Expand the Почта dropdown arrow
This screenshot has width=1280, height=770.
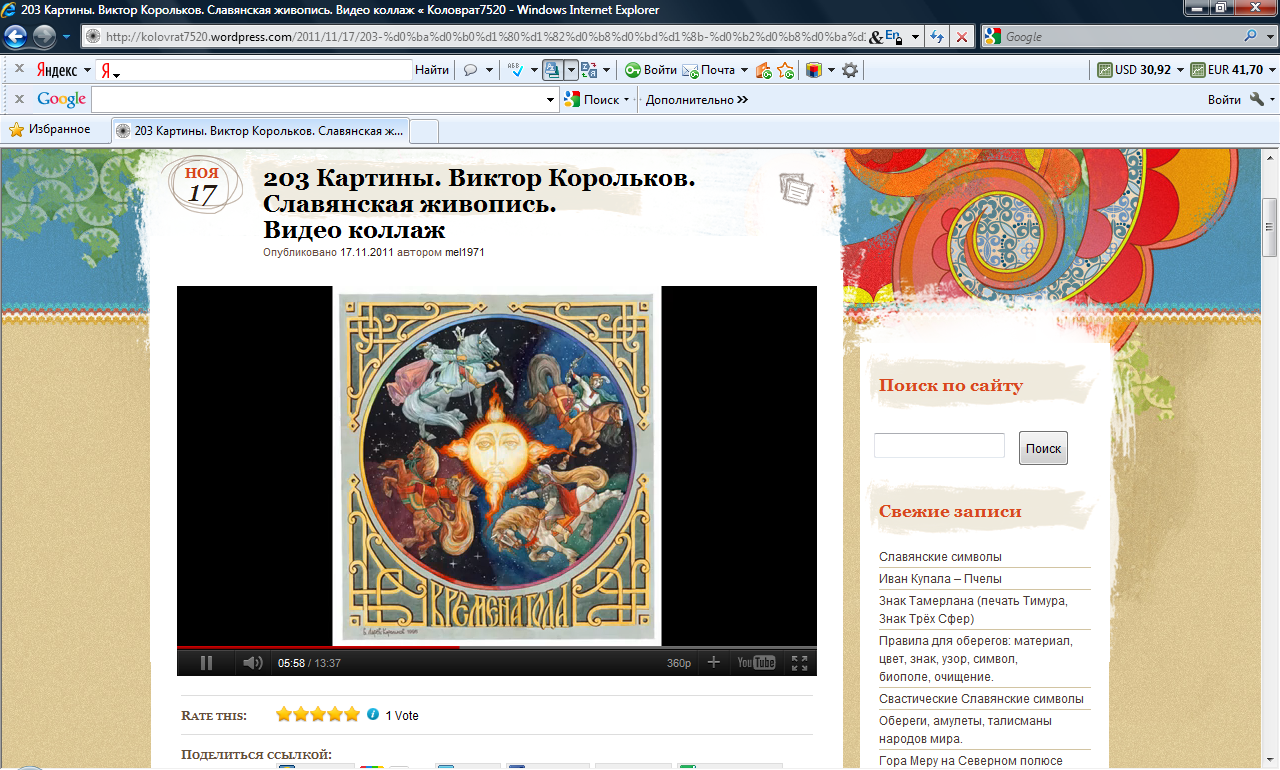[744, 70]
